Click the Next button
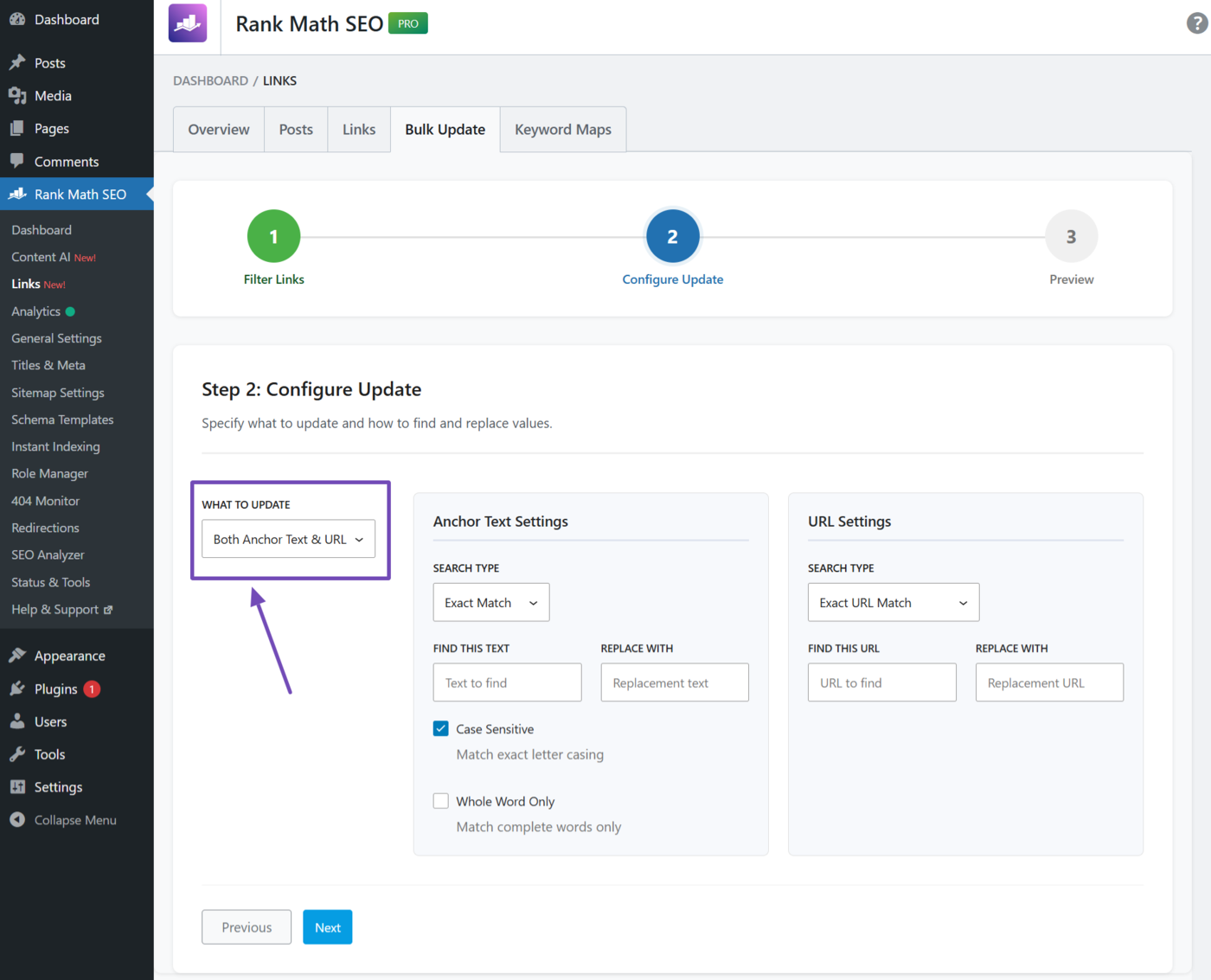 pyautogui.click(x=327, y=926)
